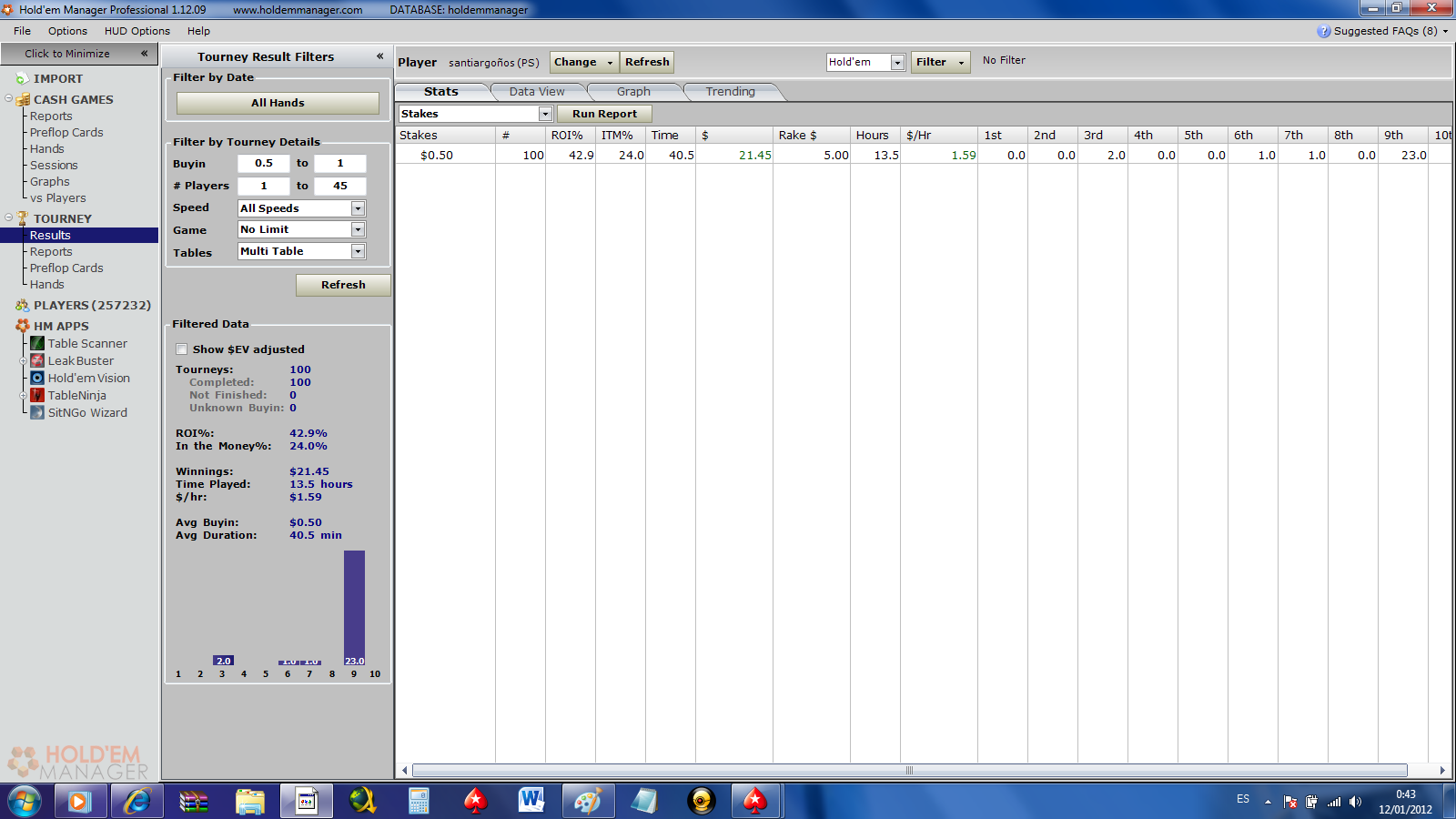This screenshot has height=819, width=1456.
Task: Collapse Tourney Result Filters panel arrows
Action: click(379, 56)
